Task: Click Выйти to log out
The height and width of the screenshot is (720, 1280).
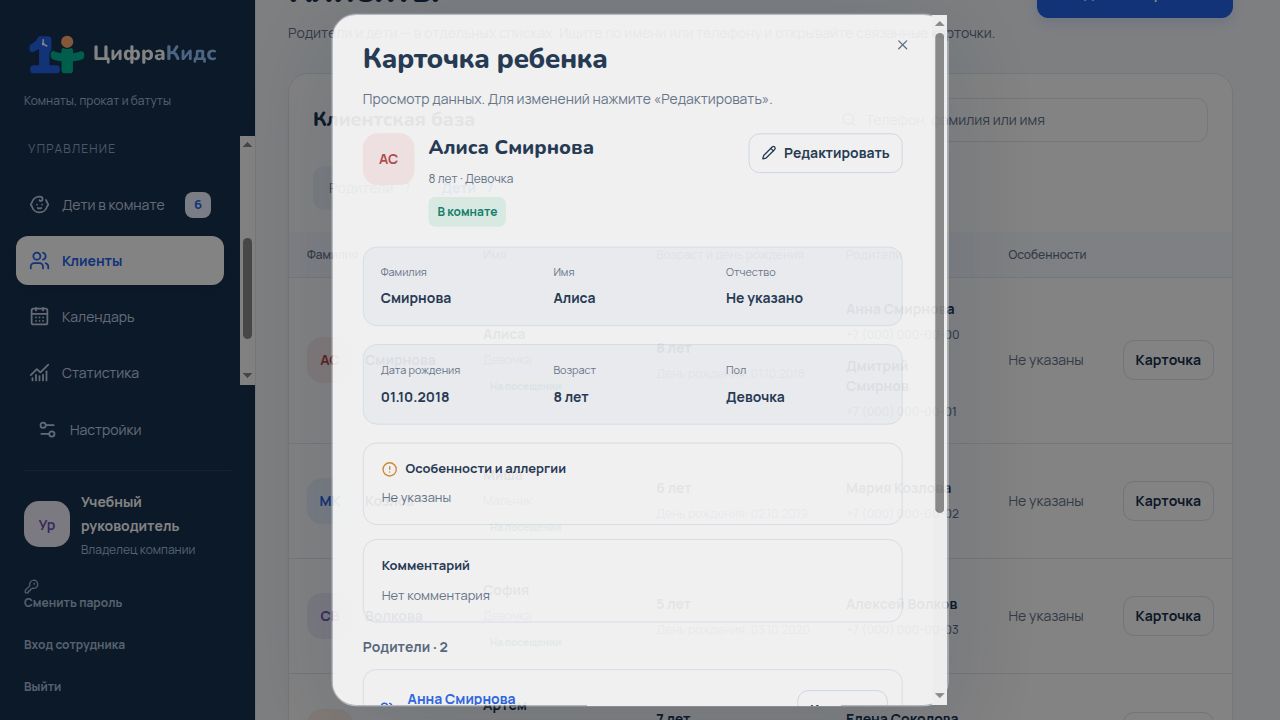Action: point(42,687)
